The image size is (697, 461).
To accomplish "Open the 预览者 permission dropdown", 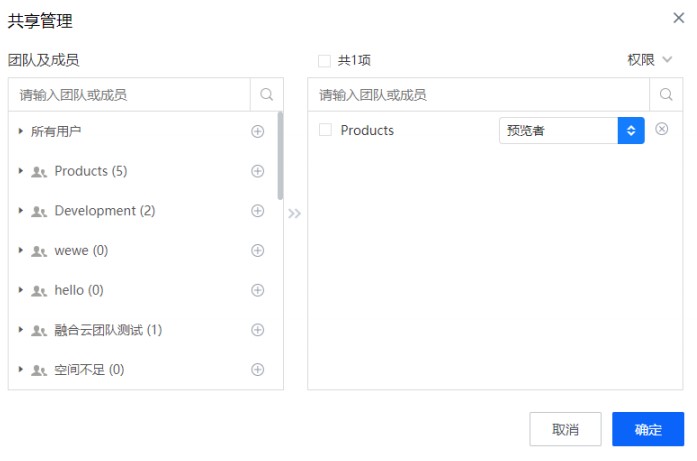I will pyautogui.click(x=571, y=131).
